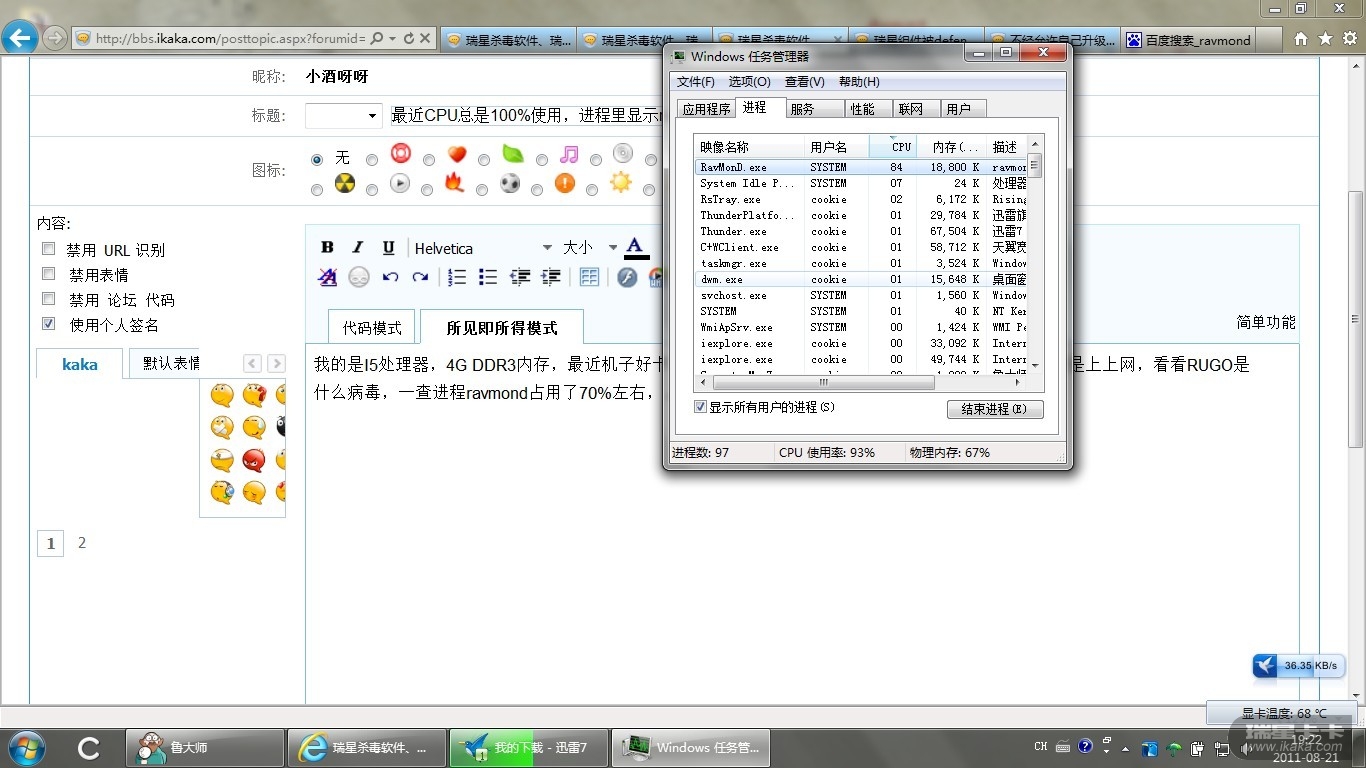Redo the last edit in the editor
This screenshot has width=1366, height=768.
tap(420, 277)
